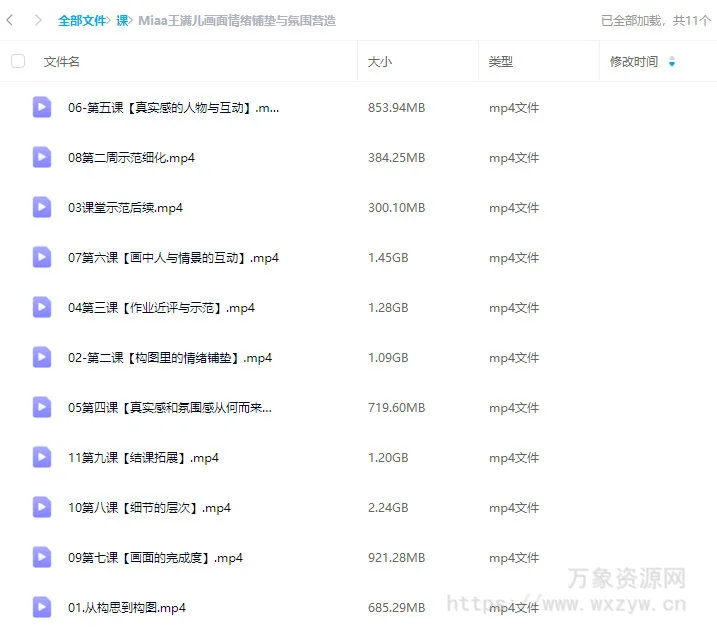Click video icon of 06-第五课 file
717x638 pixels.
click(42, 107)
